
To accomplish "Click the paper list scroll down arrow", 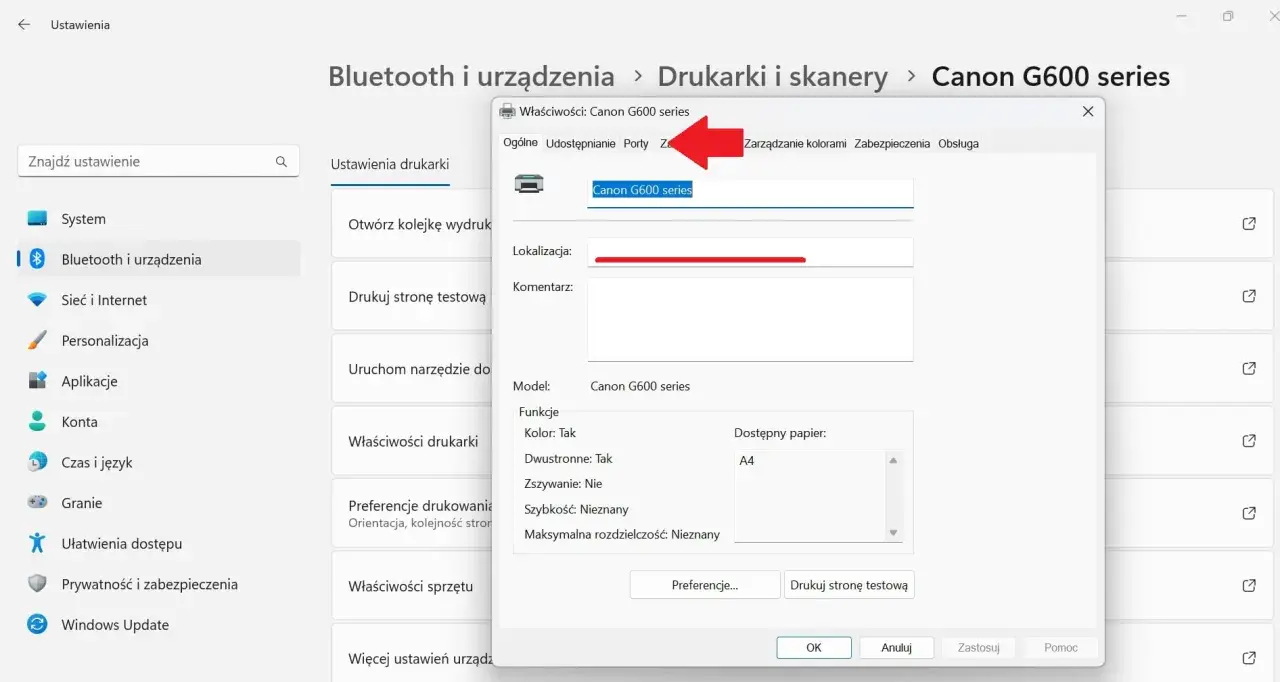I will tap(893, 533).
